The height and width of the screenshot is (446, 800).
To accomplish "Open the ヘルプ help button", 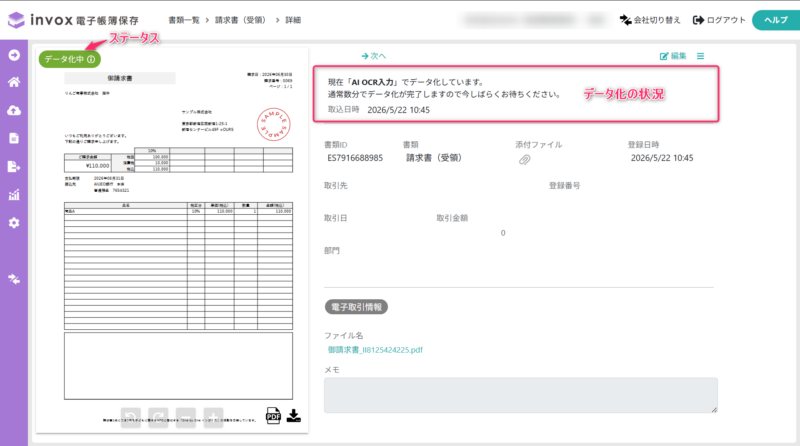I will coord(776,20).
